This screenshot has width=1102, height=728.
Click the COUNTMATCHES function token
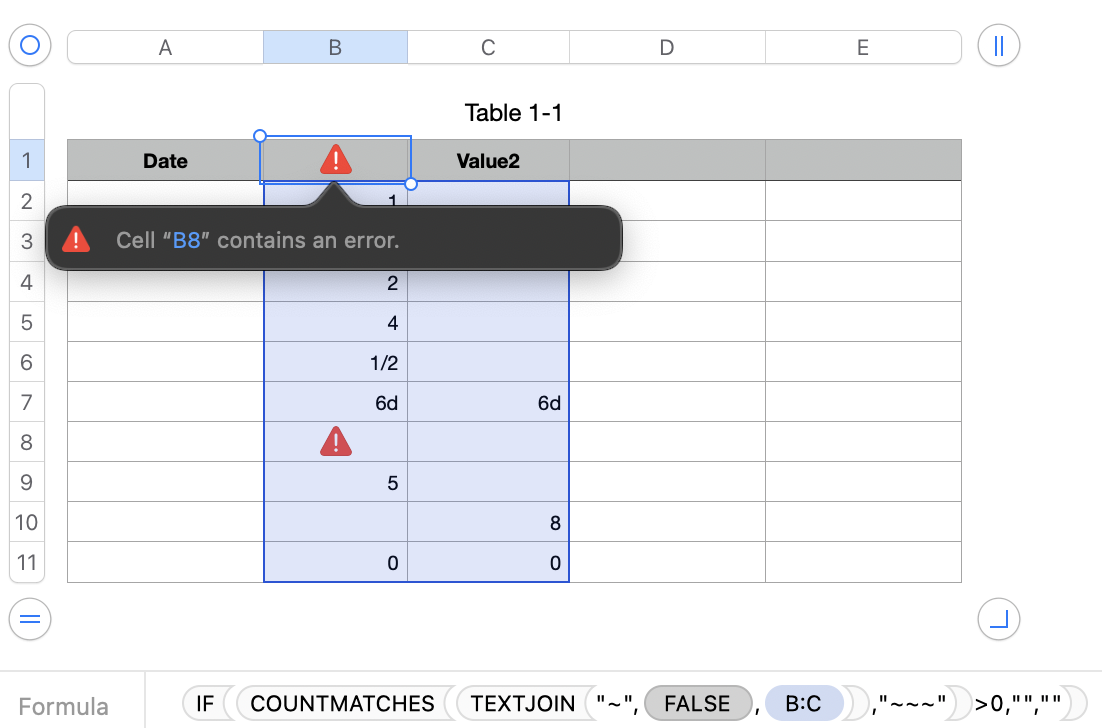point(342,704)
